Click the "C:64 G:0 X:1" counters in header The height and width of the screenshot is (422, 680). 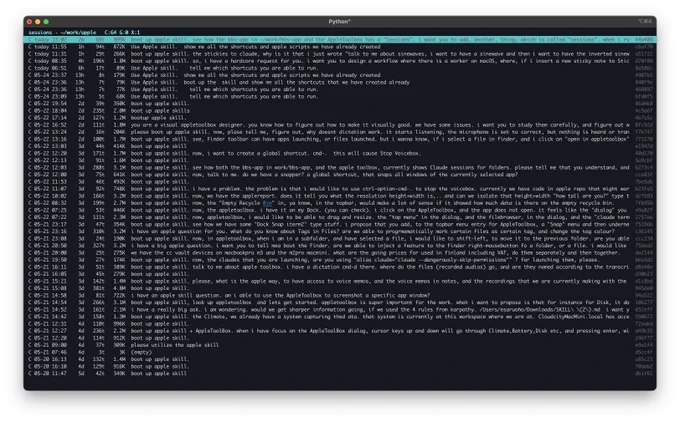(x=122, y=33)
